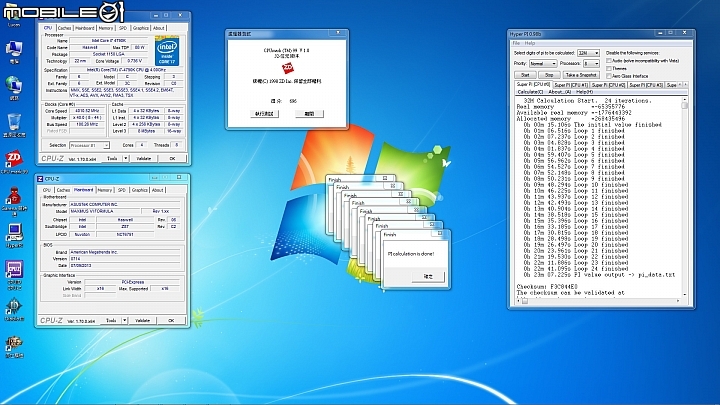Open Graphics tab in upper CPU-Z window

click(141, 28)
